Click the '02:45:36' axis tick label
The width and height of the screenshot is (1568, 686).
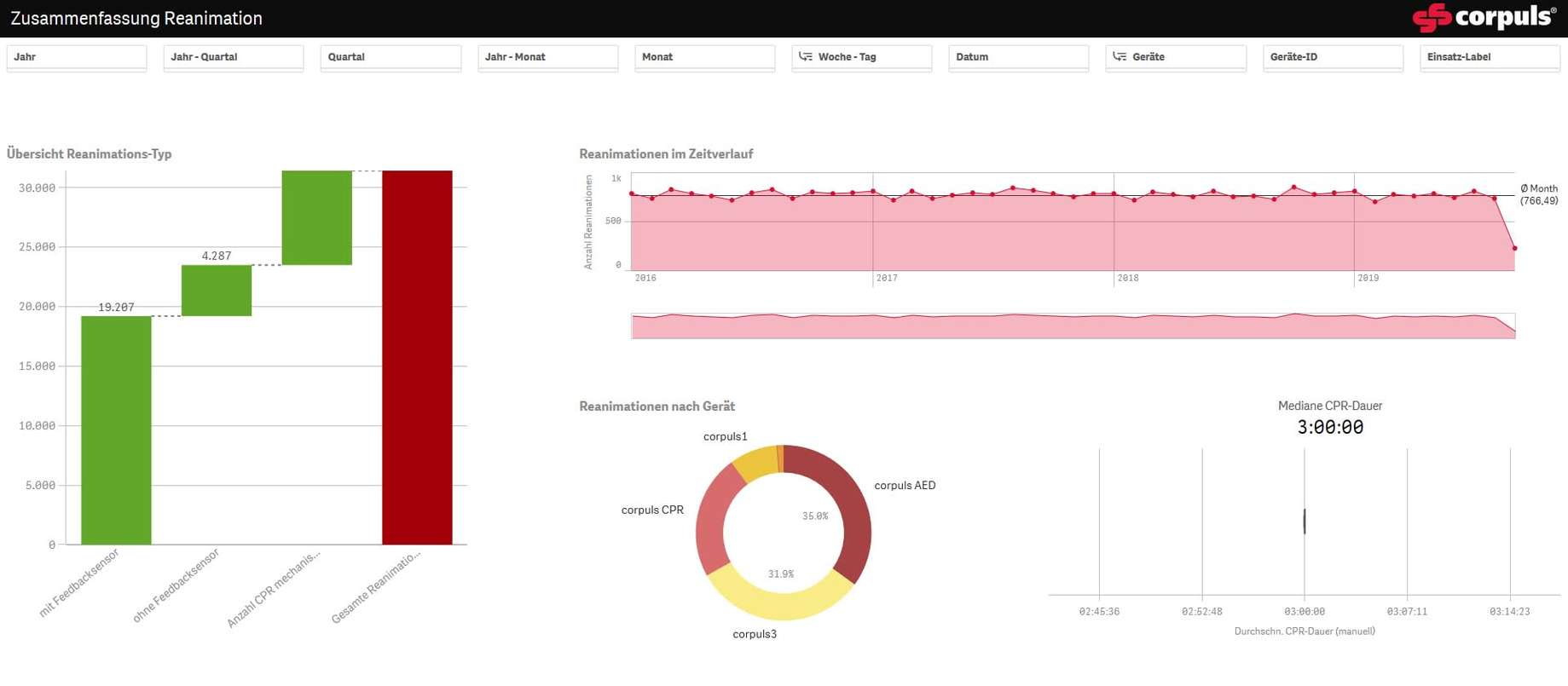(x=1099, y=612)
